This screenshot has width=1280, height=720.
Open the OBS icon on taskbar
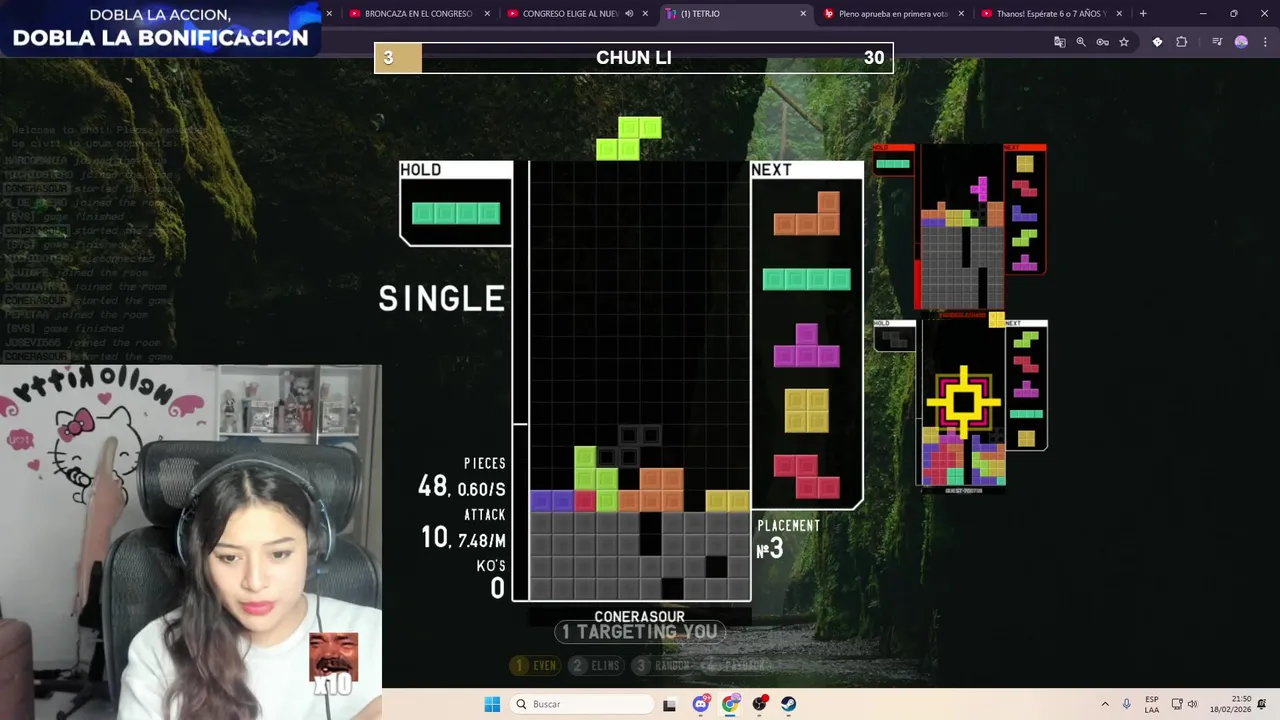[x=760, y=704]
